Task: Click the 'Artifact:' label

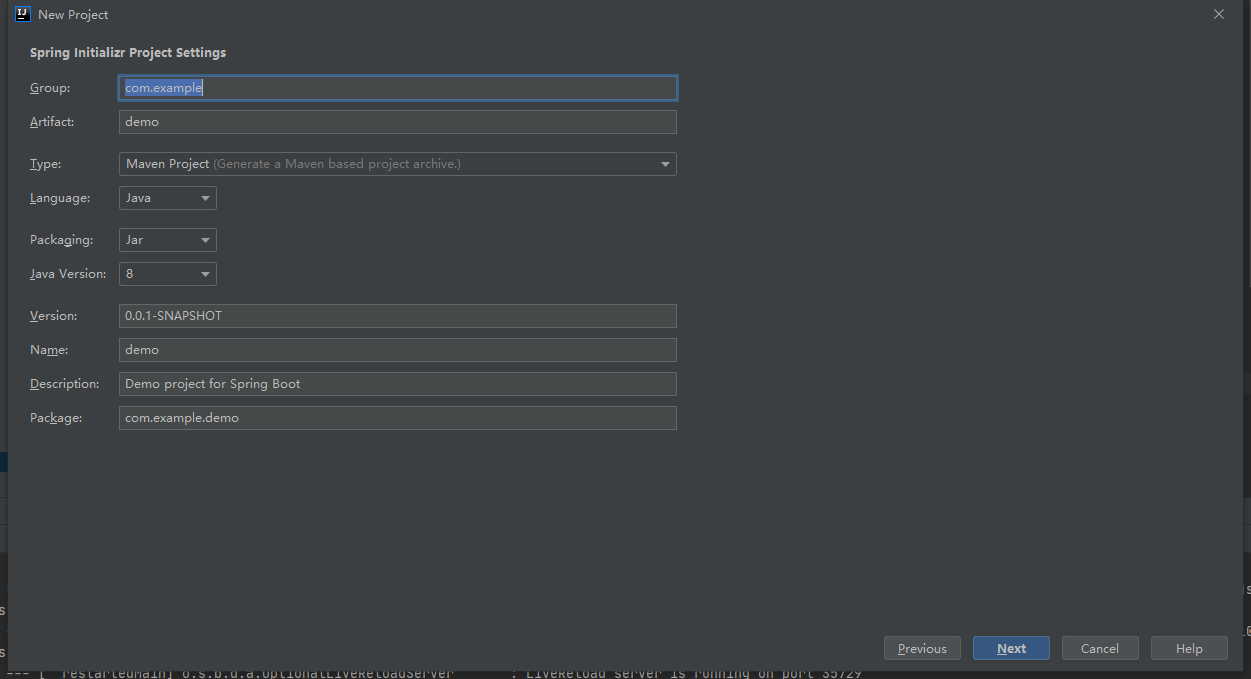Action: pyautogui.click(x=52, y=122)
